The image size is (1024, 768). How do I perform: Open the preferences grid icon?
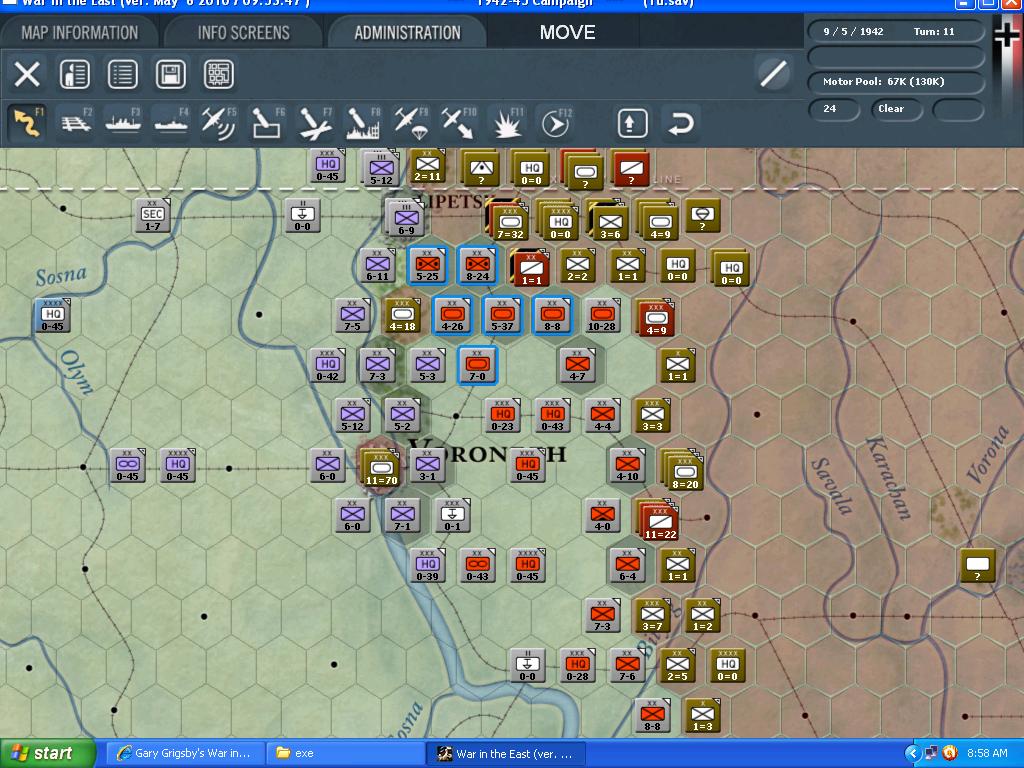click(x=218, y=74)
